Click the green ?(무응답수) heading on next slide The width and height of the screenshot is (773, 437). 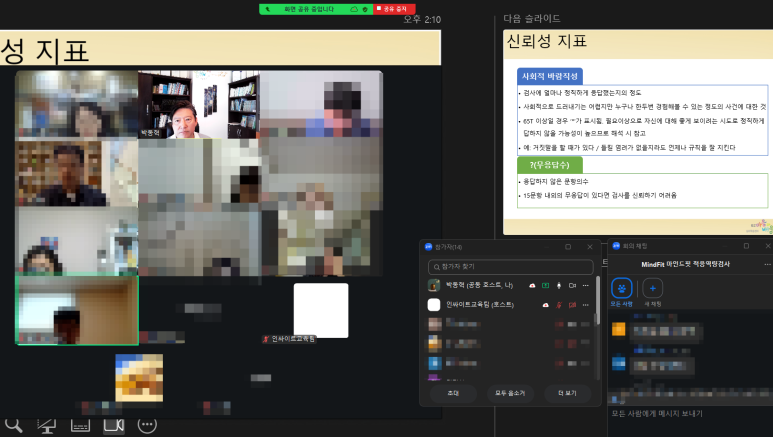(550, 165)
